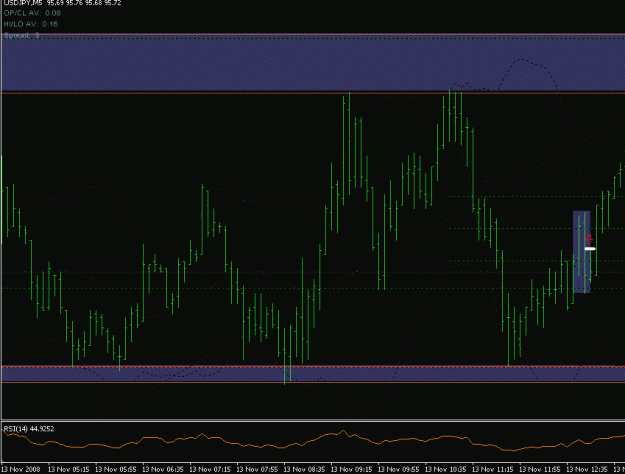
Task: Click the 13 Nov 07:15 time label
Action: [210, 469]
